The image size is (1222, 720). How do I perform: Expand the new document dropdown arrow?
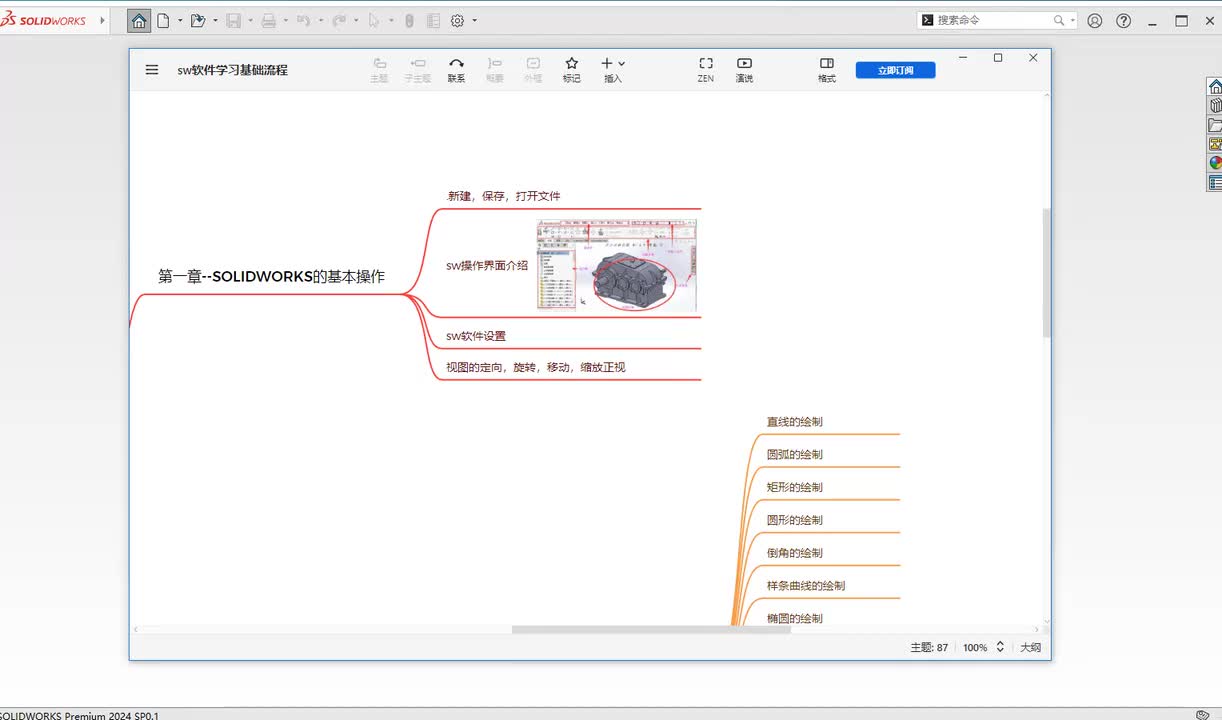click(x=180, y=20)
